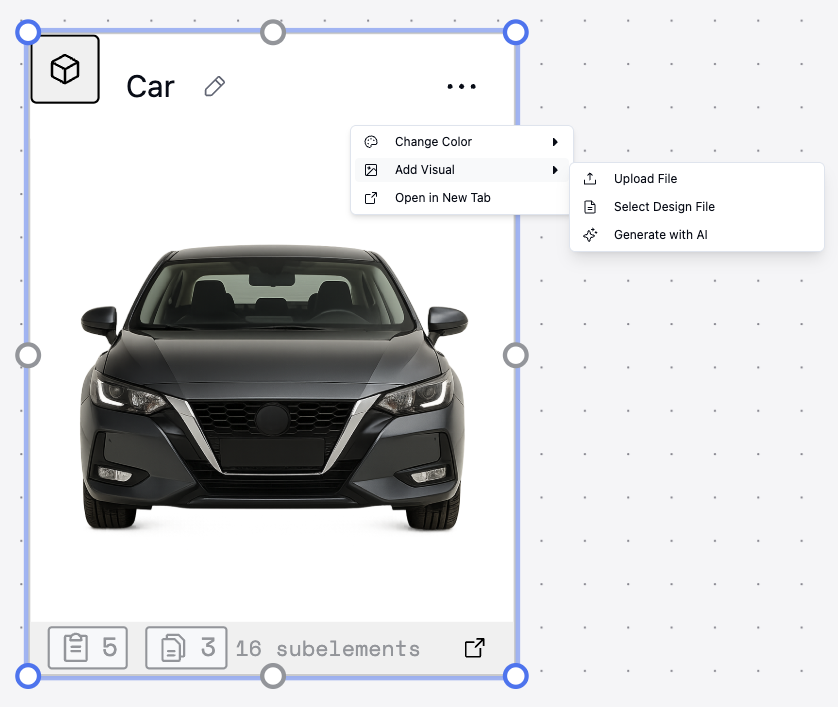Click the 3D cube icon beside Car title

64,68
